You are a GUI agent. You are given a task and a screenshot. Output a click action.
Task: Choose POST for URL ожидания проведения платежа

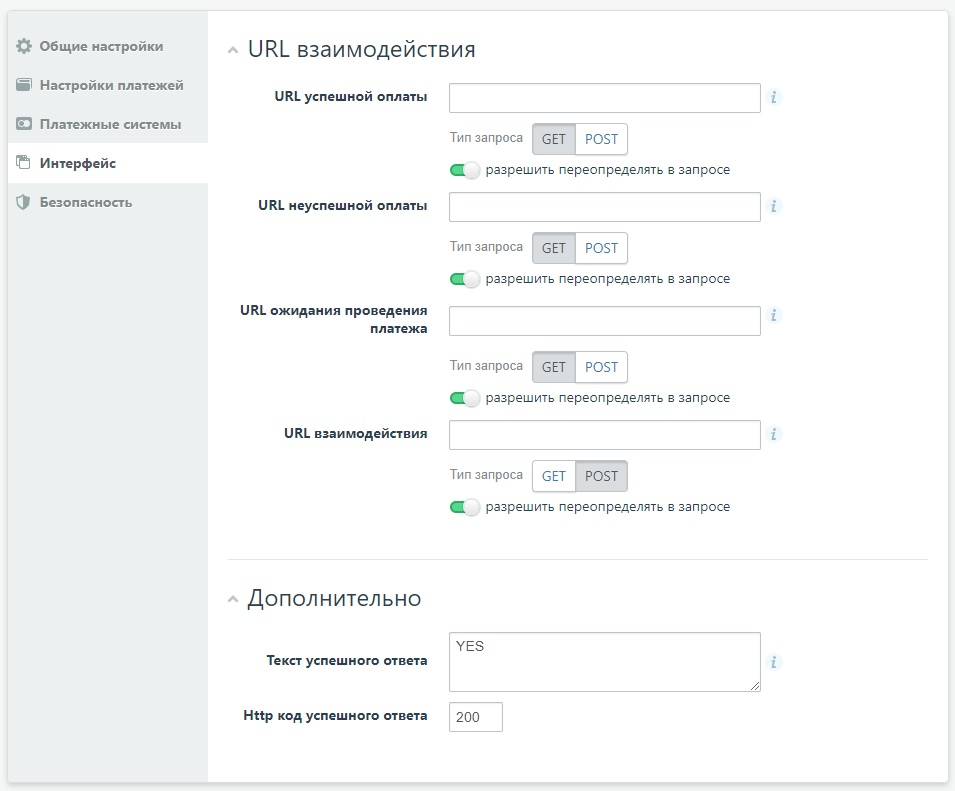pyautogui.click(x=601, y=367)
